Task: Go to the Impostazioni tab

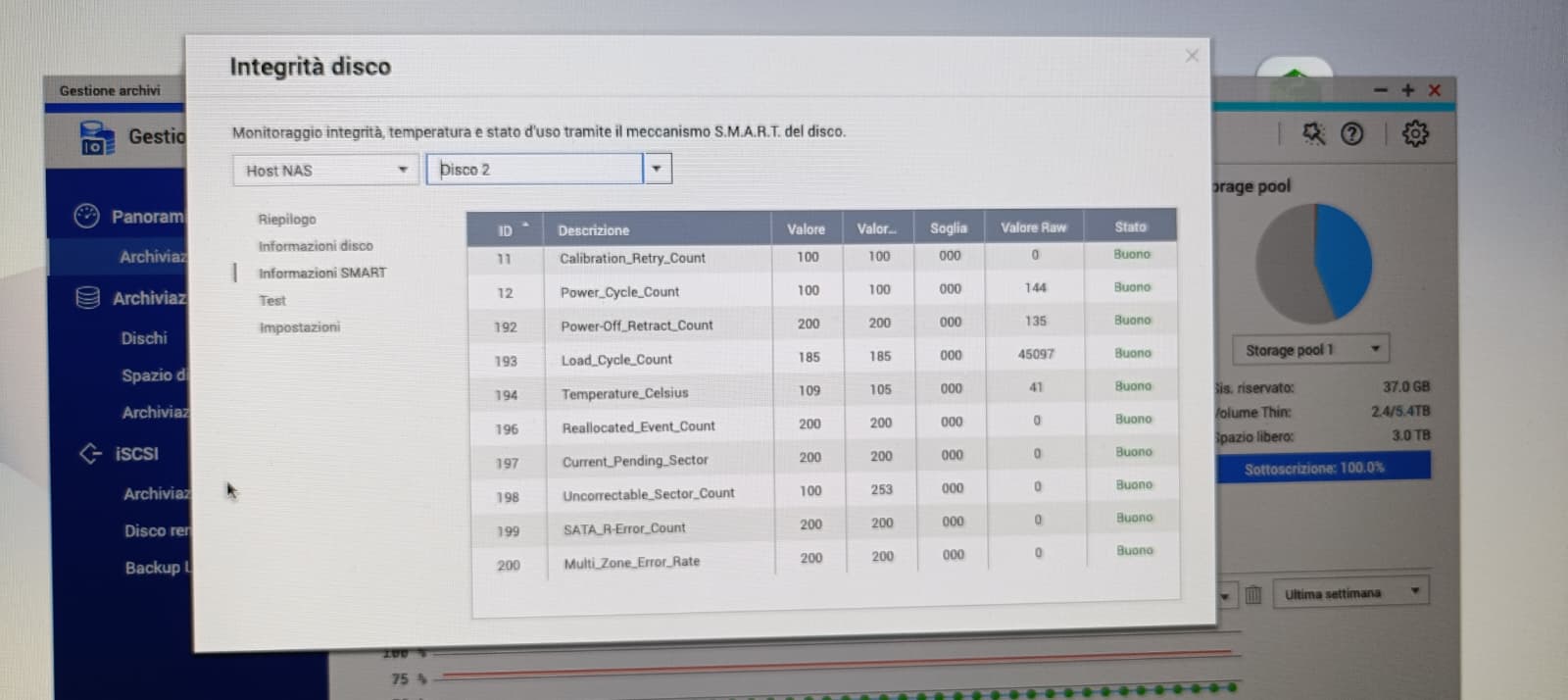Action: (299, 327)
